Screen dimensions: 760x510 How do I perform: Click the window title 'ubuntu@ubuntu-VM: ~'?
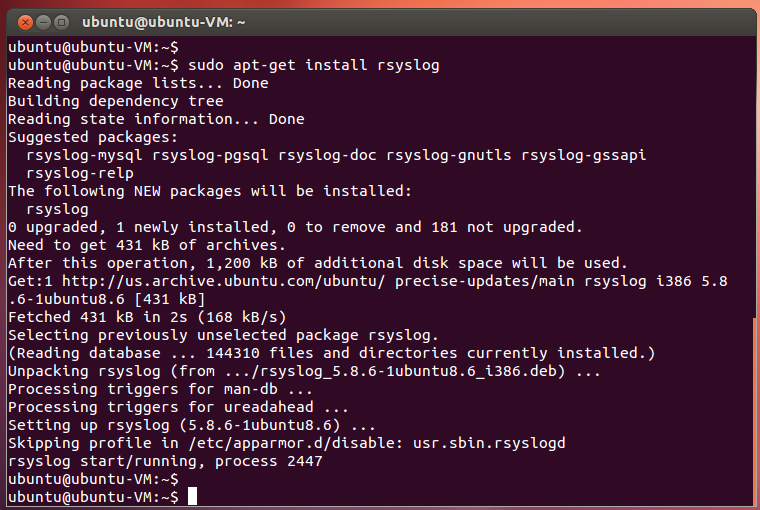point(163,22)
